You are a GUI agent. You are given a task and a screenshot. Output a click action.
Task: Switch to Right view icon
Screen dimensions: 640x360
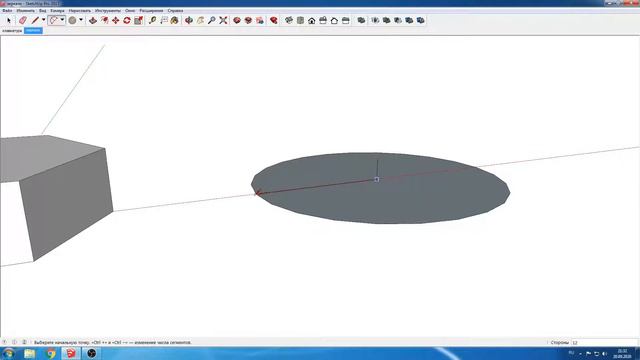323,20
